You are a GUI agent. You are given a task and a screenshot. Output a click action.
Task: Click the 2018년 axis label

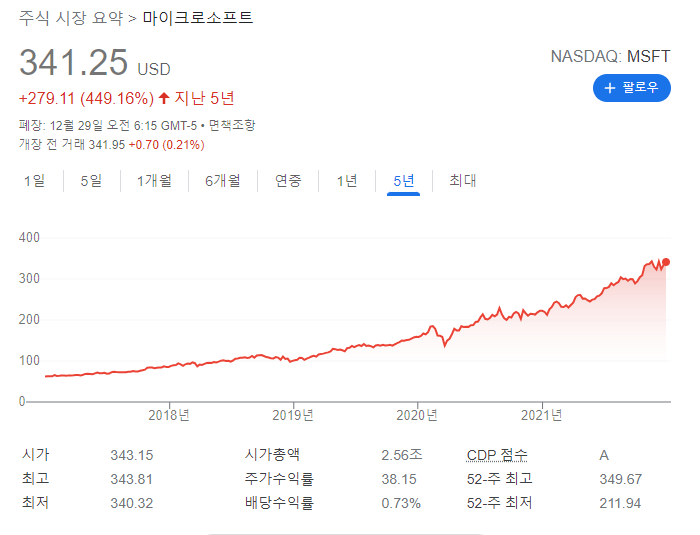coord(169,415)
